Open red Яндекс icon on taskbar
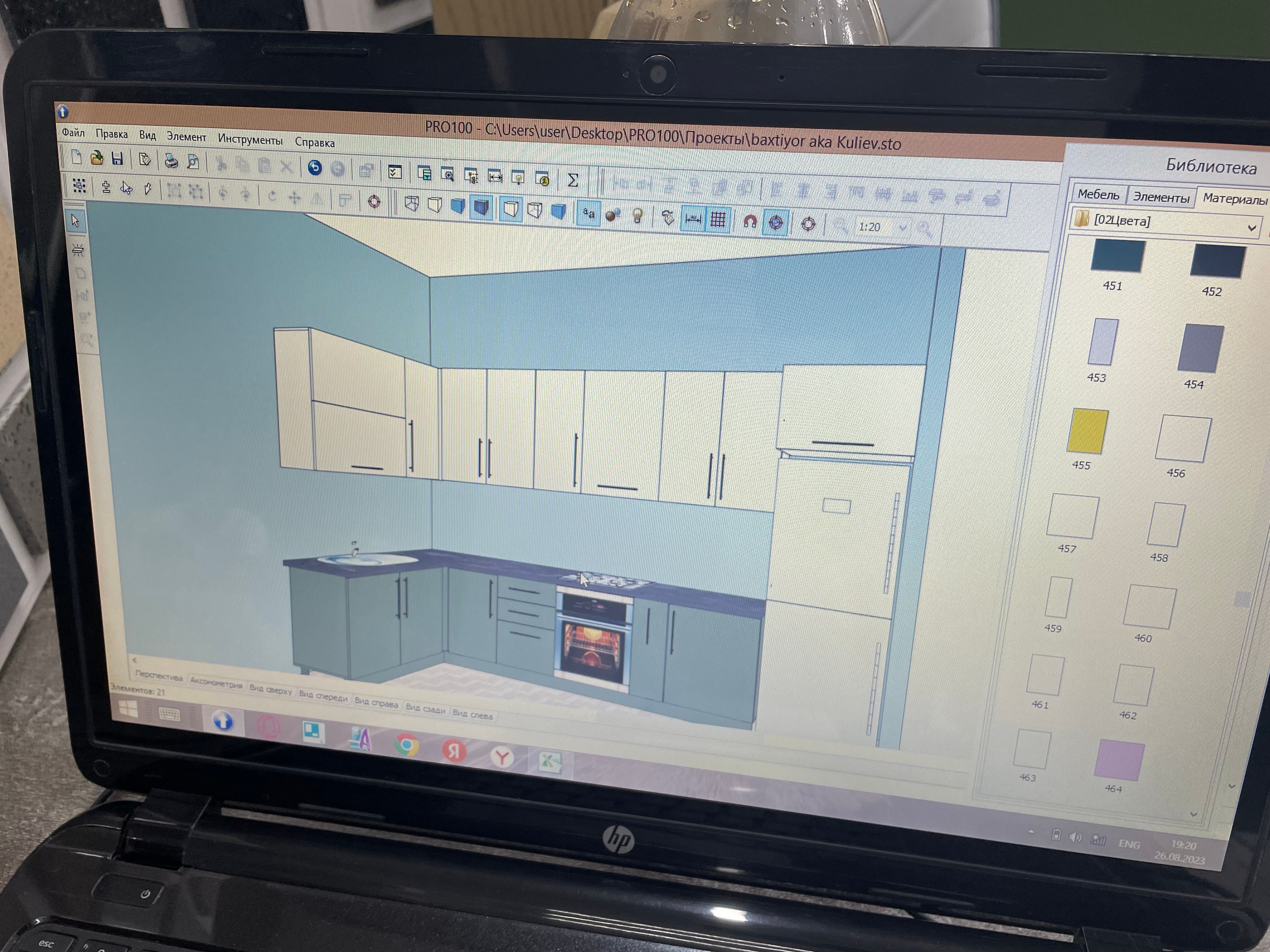Image resolution: width=1270 pixels, height=952 pixels. (x=454, y=751)
